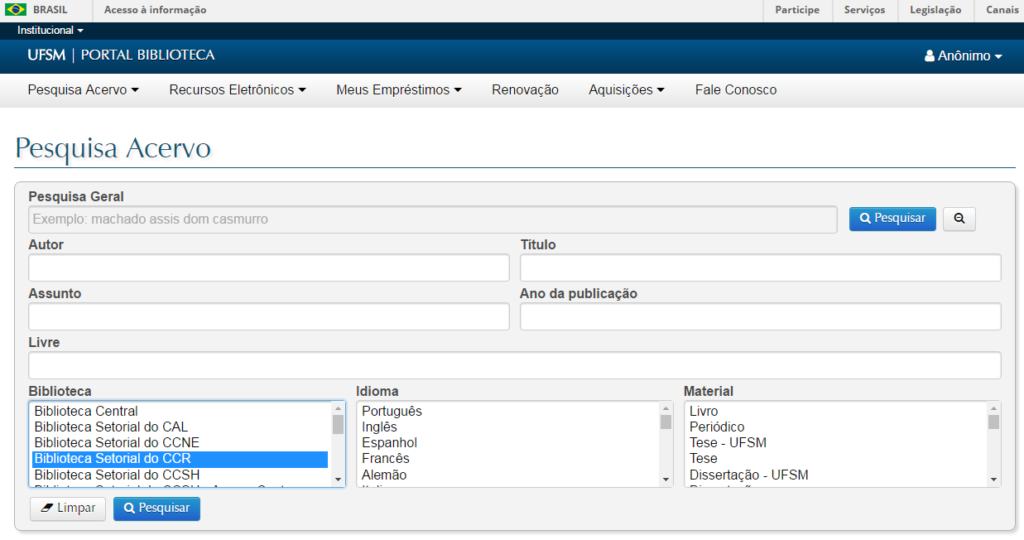Viewport: 1024px width, 540px height.
Task: Open the Legislação link in the top bar
Action: click(935, 10)
